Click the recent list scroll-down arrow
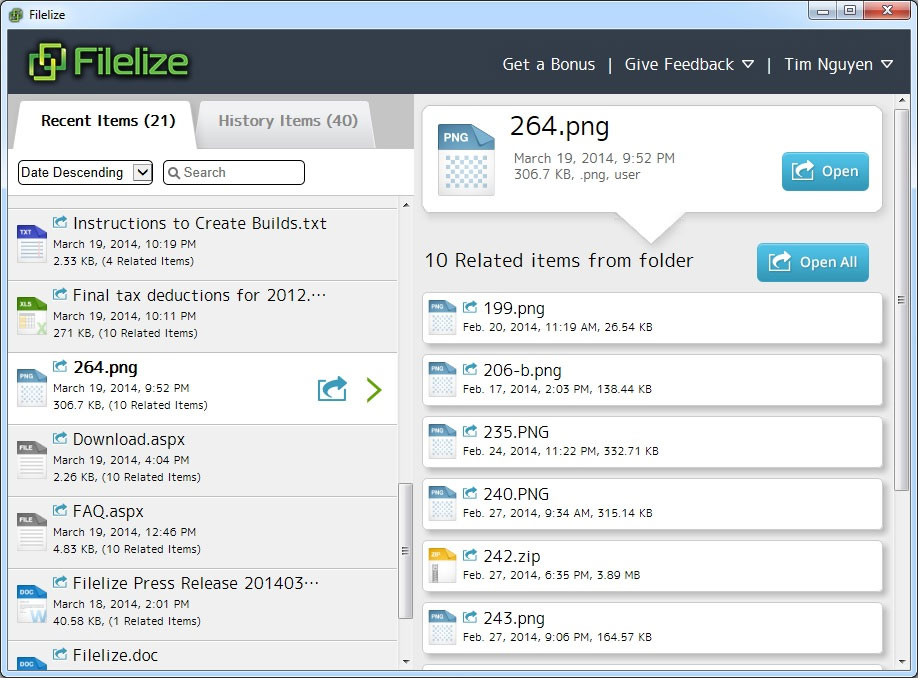This screenshot has width=920, height=680. tap(406, 662)
